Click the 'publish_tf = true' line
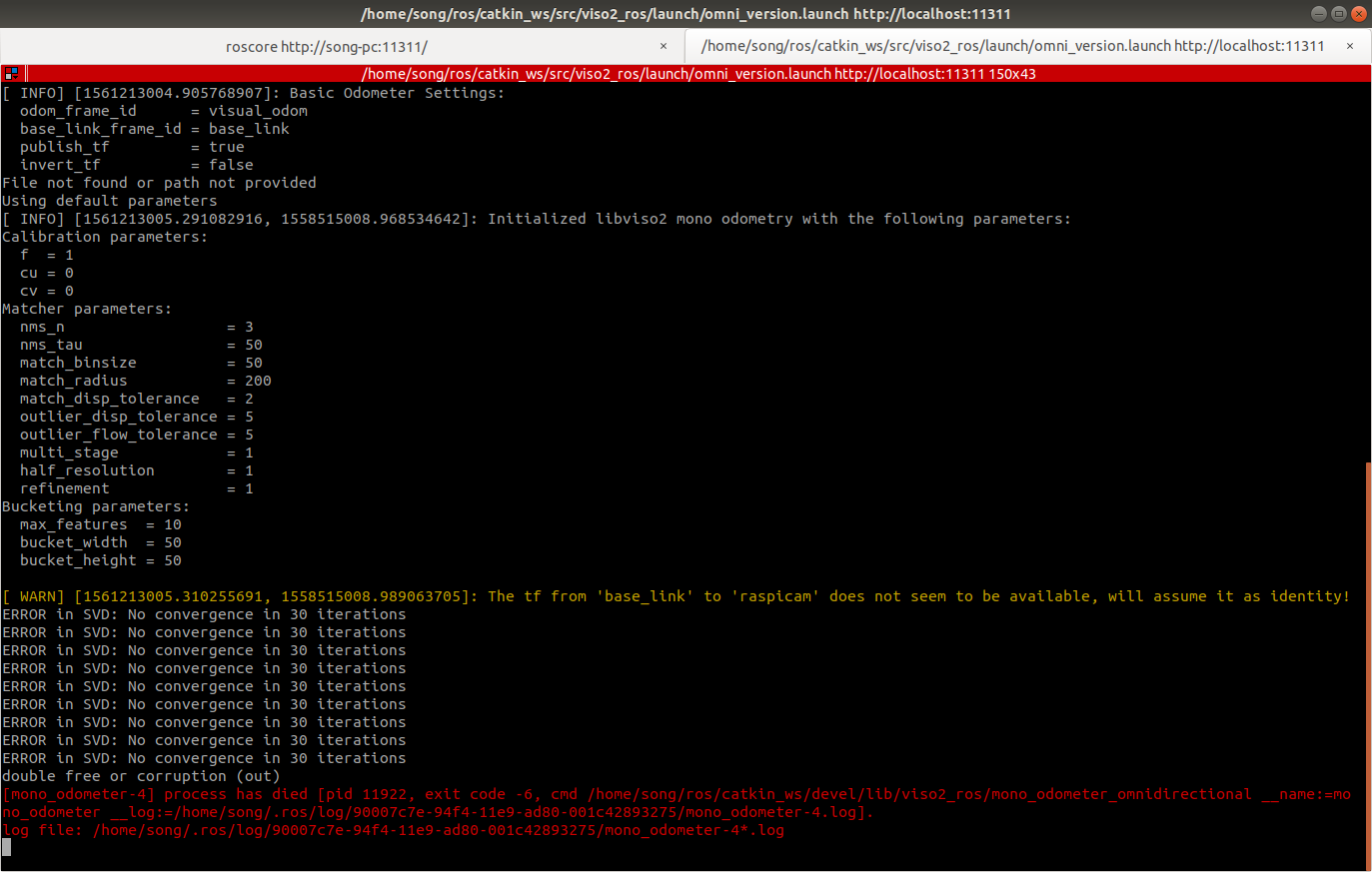This screenshot has height=872, width=1372. [x=132, y=147]
